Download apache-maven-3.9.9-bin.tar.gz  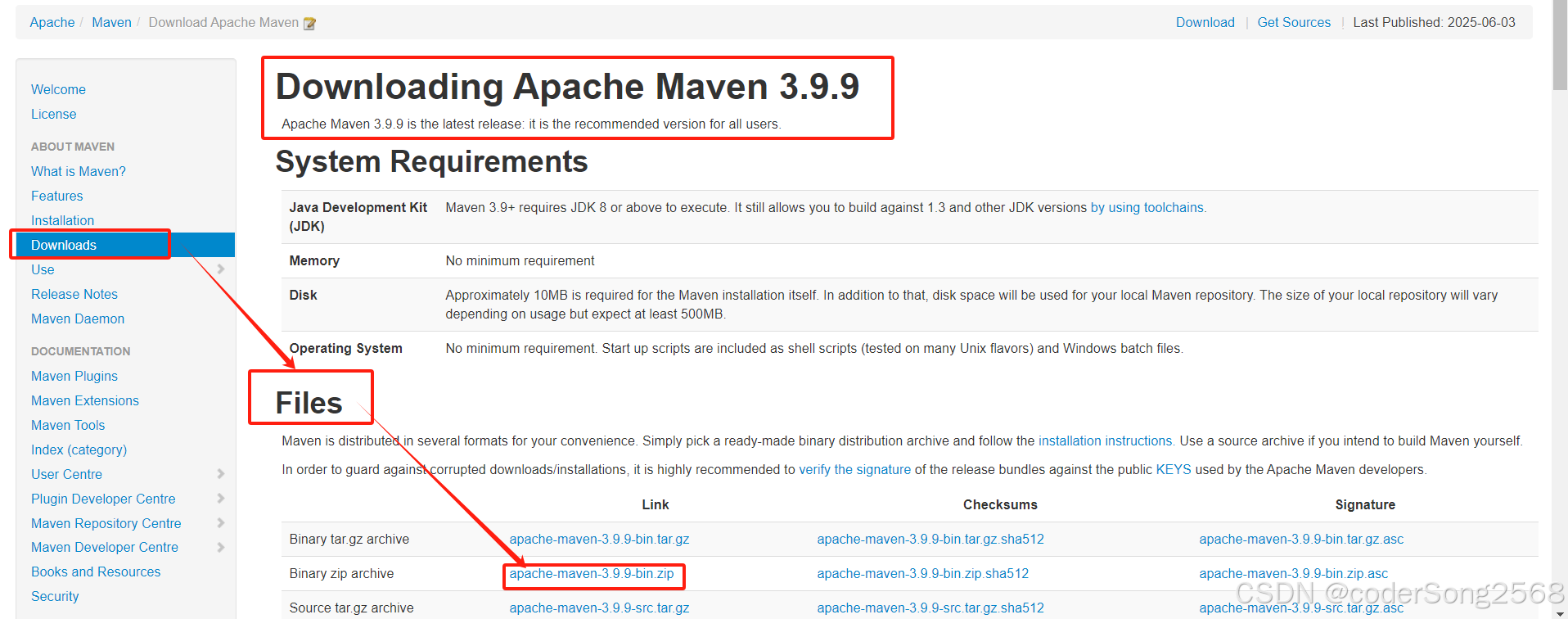599,540
